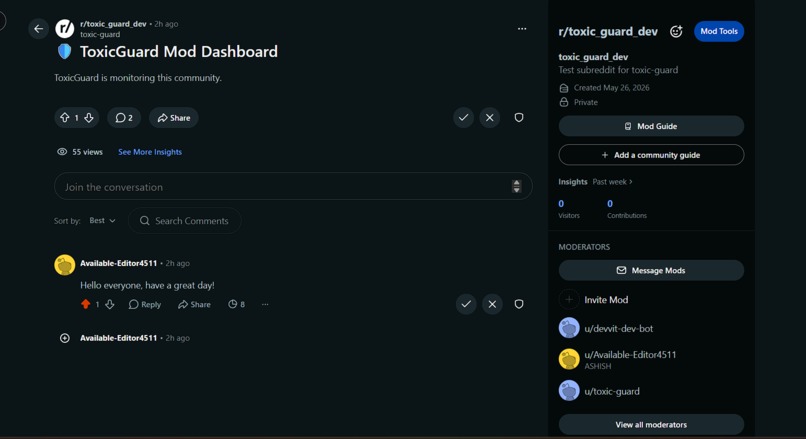Click the plus icon beside Invite Mod
The height and width of the screenshot is (439, 806).
569,299
